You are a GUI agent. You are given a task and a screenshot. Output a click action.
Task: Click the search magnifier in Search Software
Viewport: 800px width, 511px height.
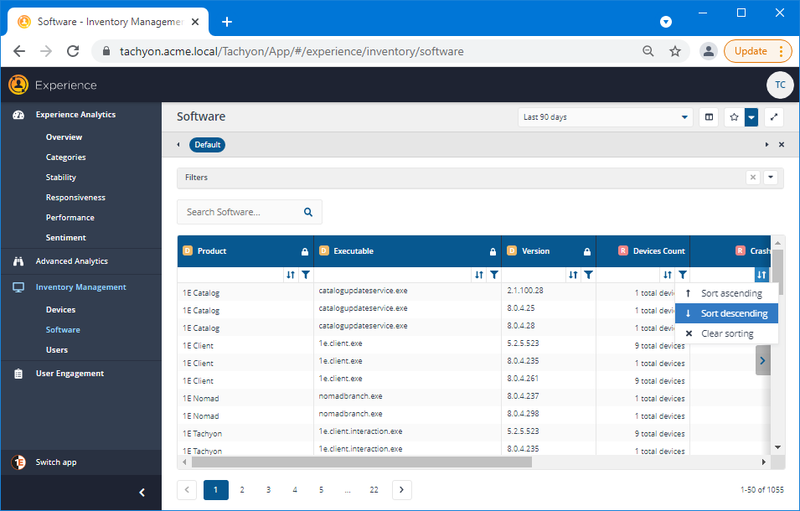click(308, 212)
